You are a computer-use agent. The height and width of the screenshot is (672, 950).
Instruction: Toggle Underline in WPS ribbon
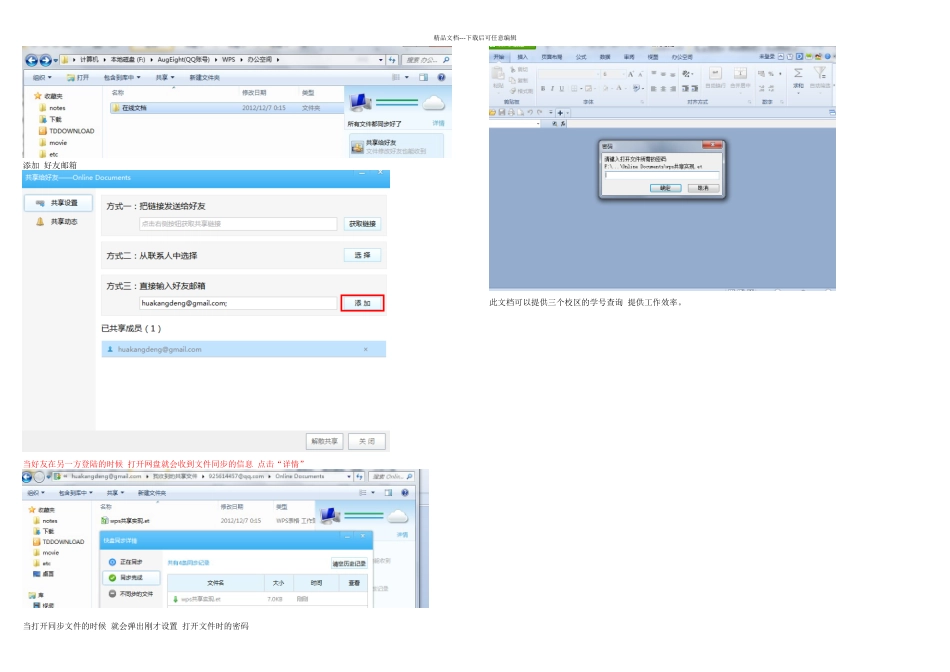(x=562, y=88)
